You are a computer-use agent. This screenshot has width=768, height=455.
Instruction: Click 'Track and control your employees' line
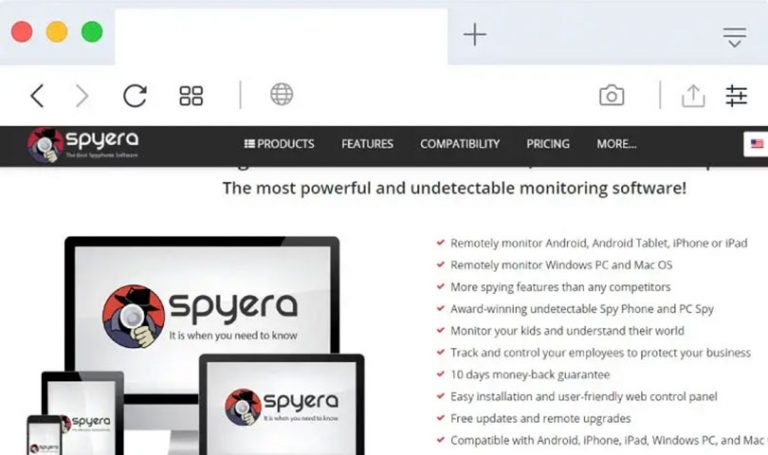pyautogui.click(x=600, y=353)
